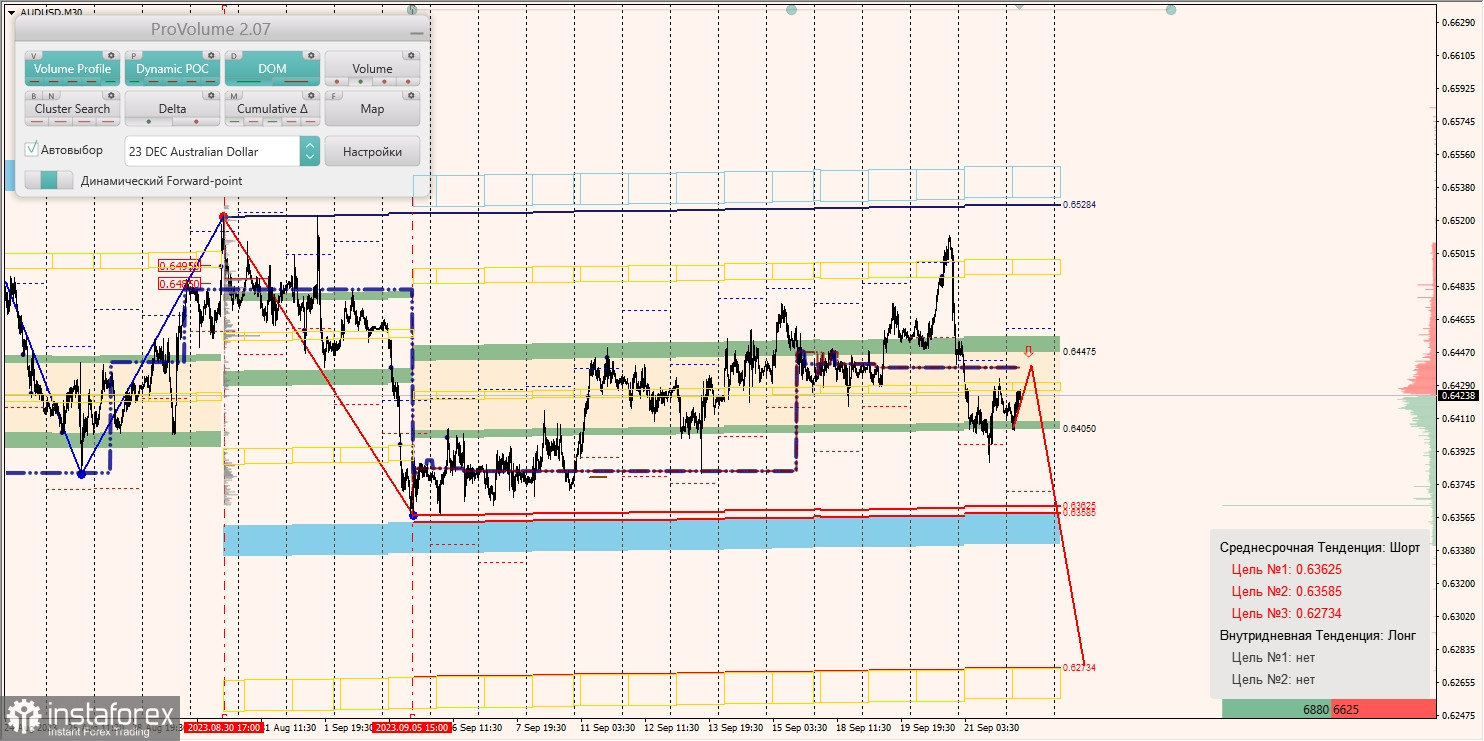Select the green dot option under Delta
Screen dimensions: 1484x741
149,122
